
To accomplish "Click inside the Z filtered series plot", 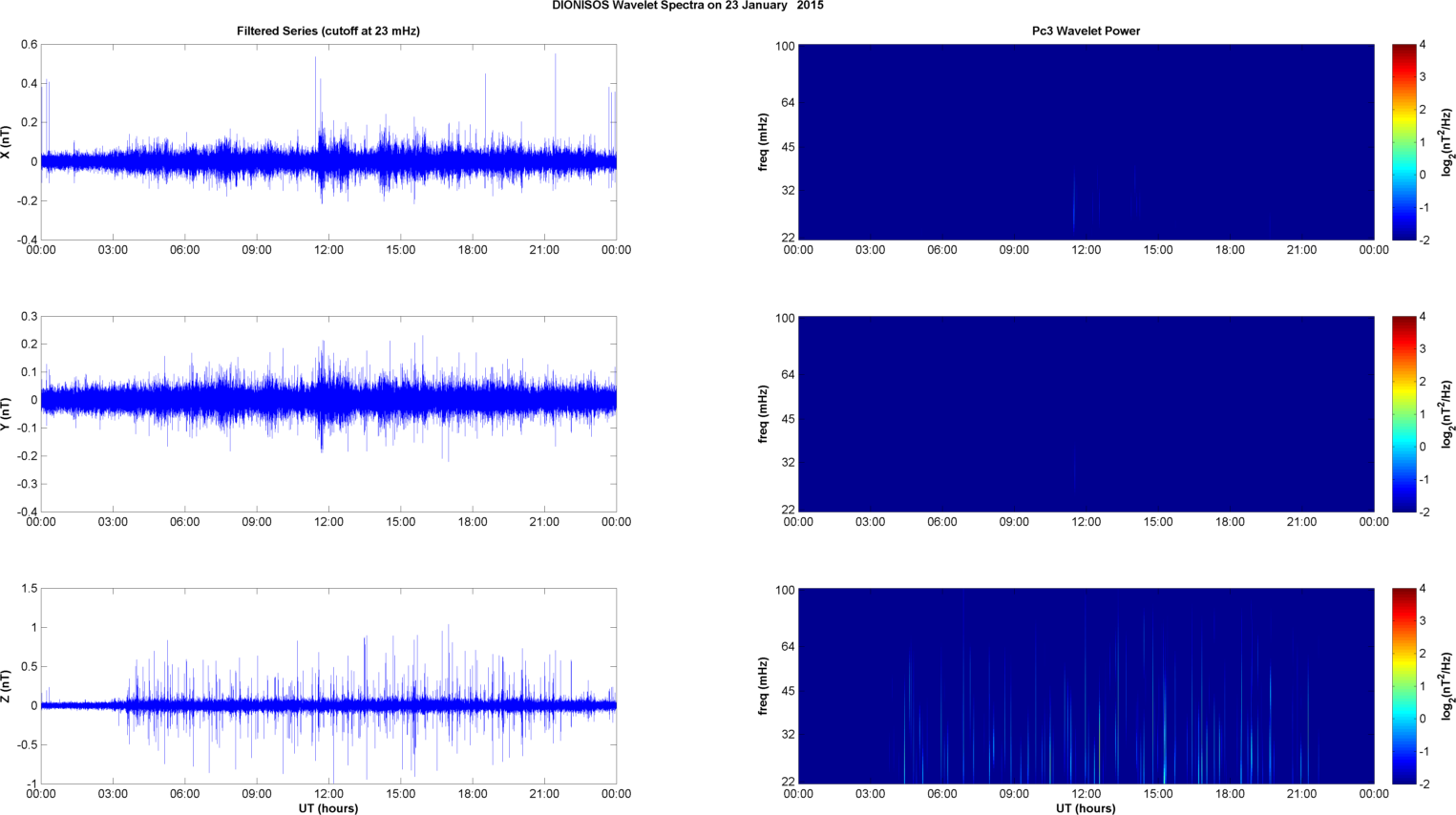I will pyautogui.click(x=328, y=686).
